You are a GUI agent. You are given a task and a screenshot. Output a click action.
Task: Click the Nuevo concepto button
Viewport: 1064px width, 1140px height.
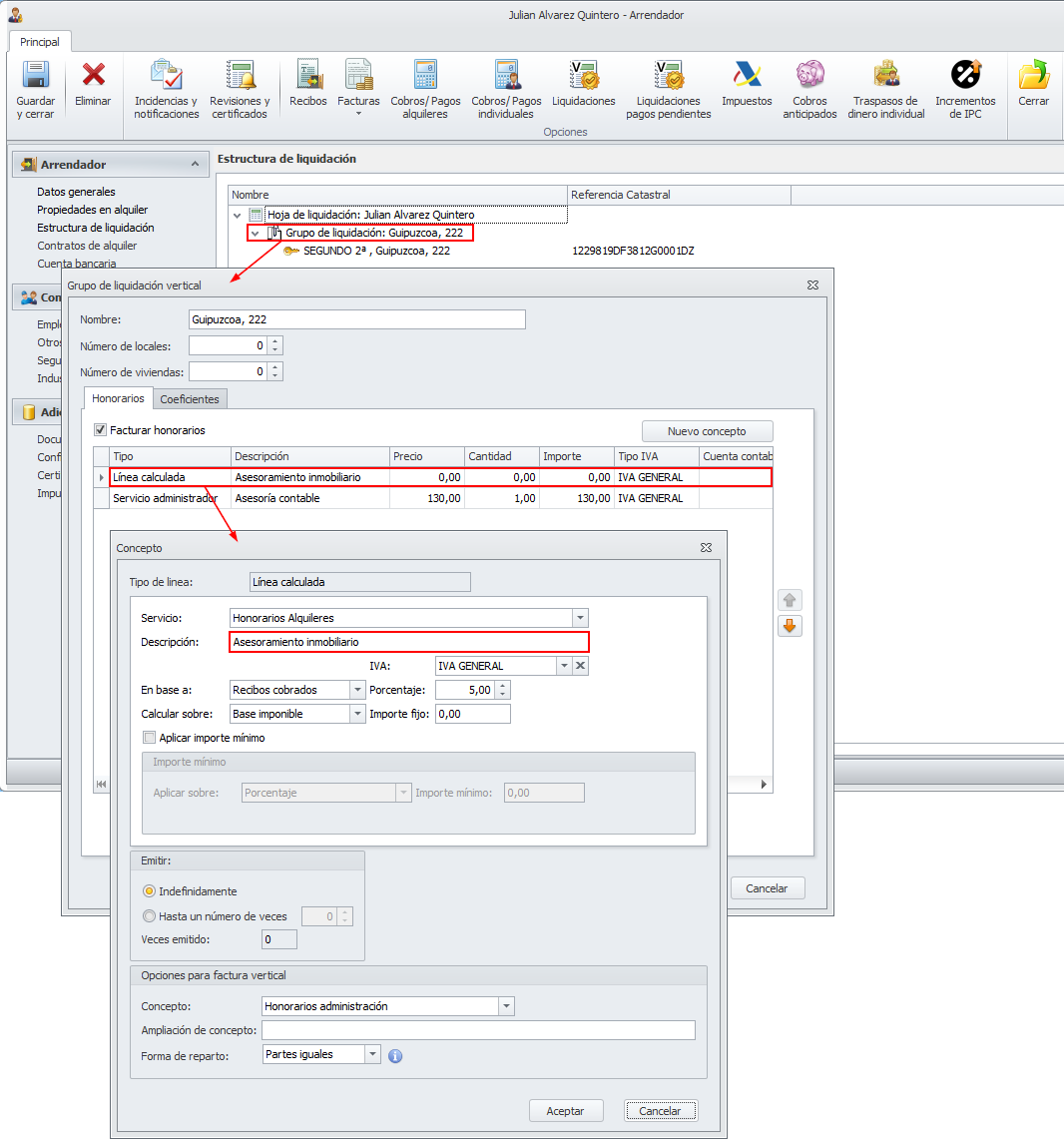pyautogui.click(x=707, y=431)
